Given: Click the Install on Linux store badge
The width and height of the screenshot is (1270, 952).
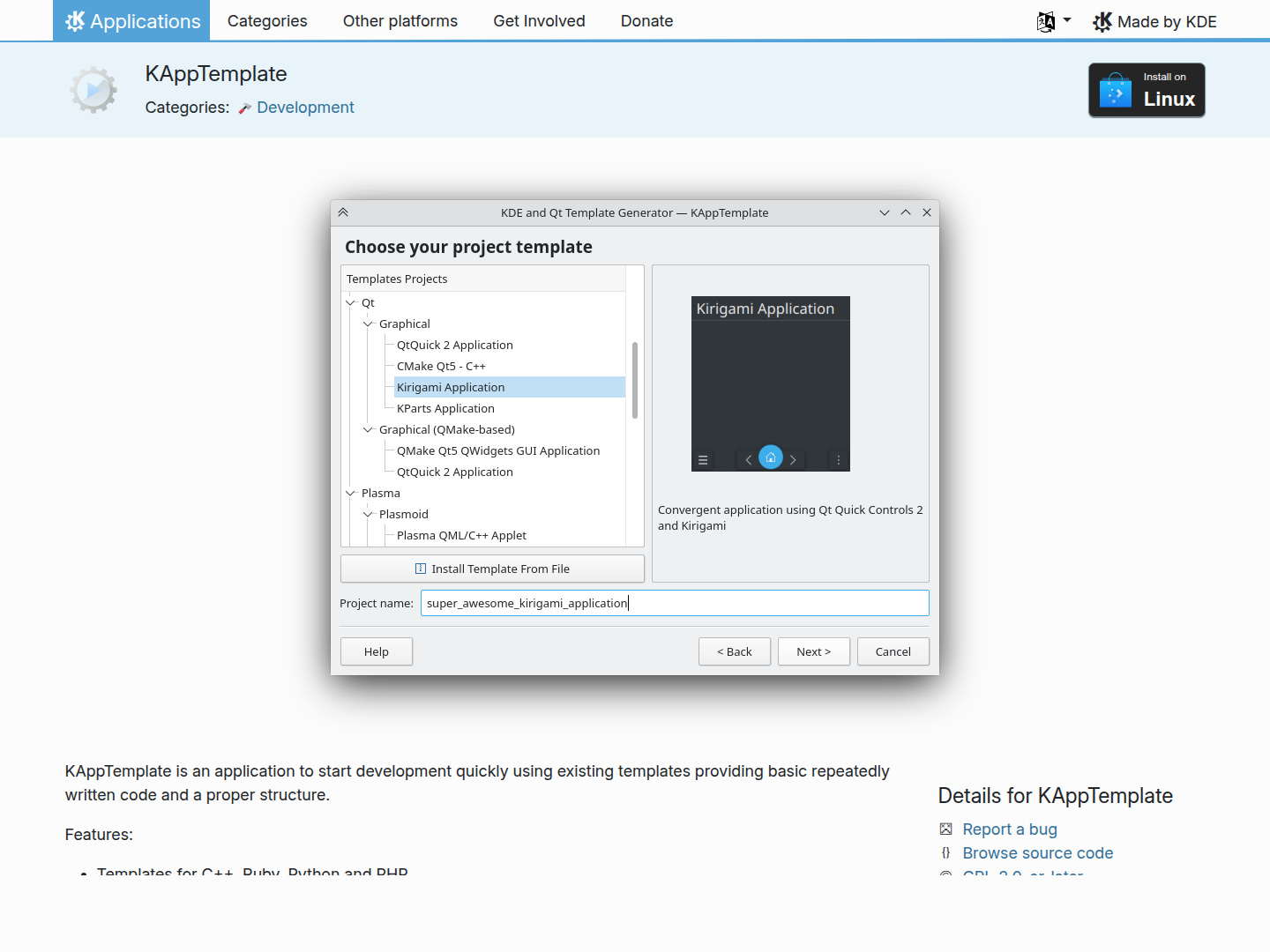Looking at the screenshot, I should (x=1147, y=90).
